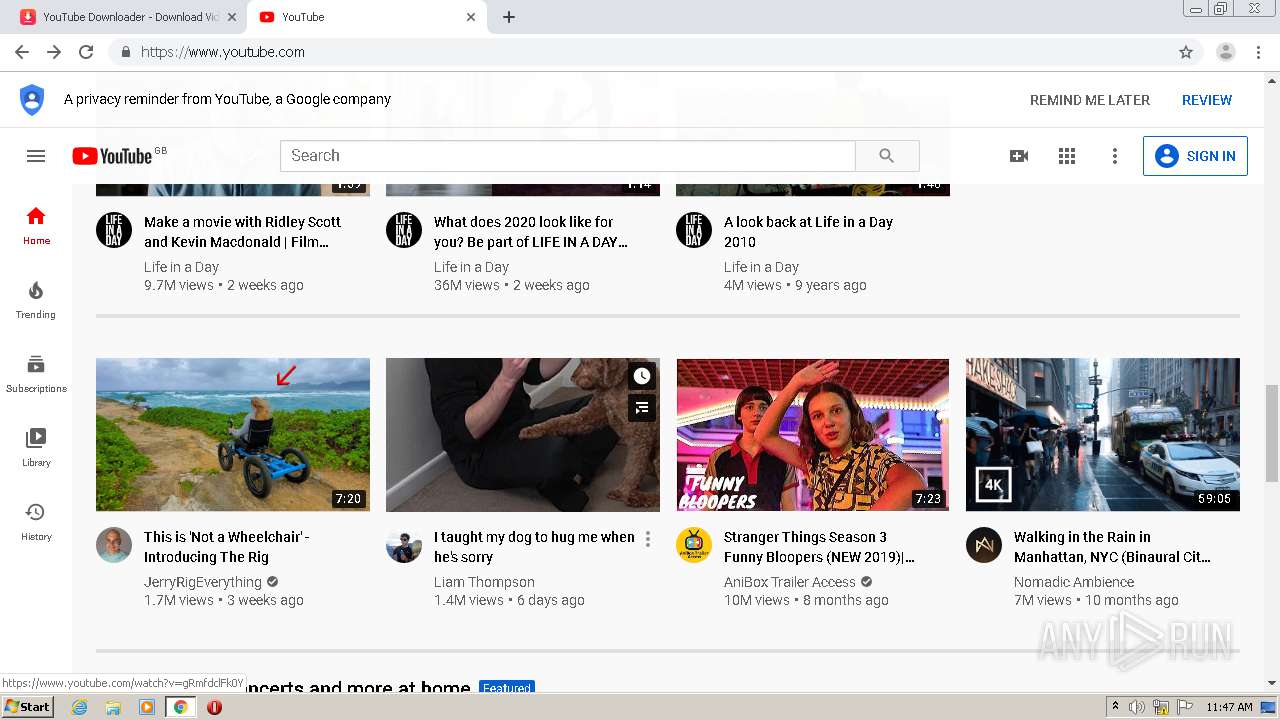Open Internet Explorer from taskbar
This screenshot has height=720, width=1280.
(79, 707)
